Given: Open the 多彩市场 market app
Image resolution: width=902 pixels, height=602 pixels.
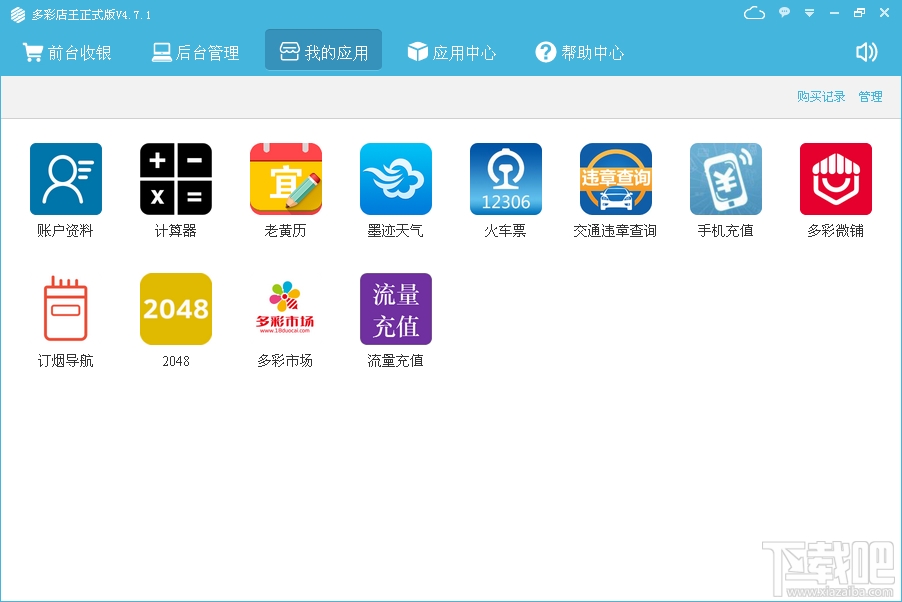Looking at the screenshot, I should (x=285, y=309).
